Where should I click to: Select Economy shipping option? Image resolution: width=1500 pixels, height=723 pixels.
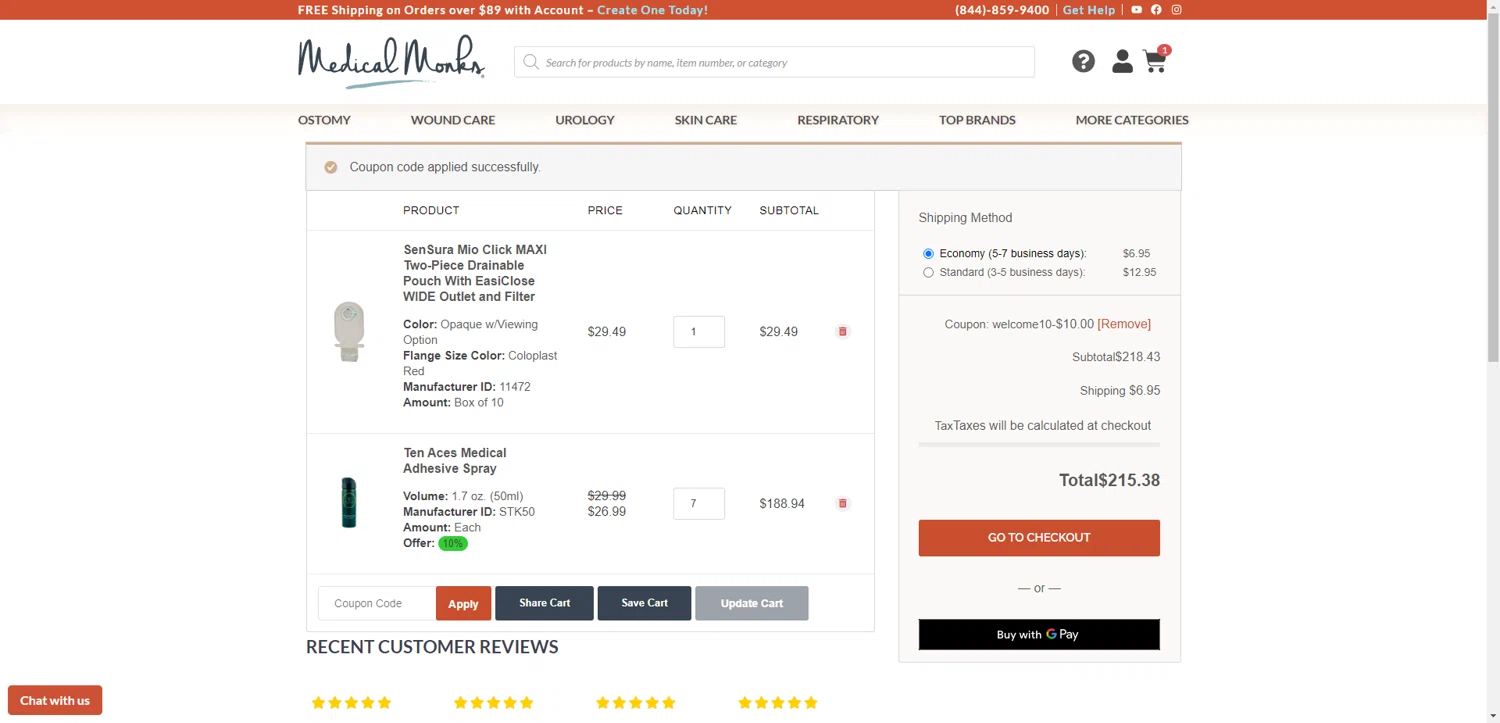click(928, 254)
